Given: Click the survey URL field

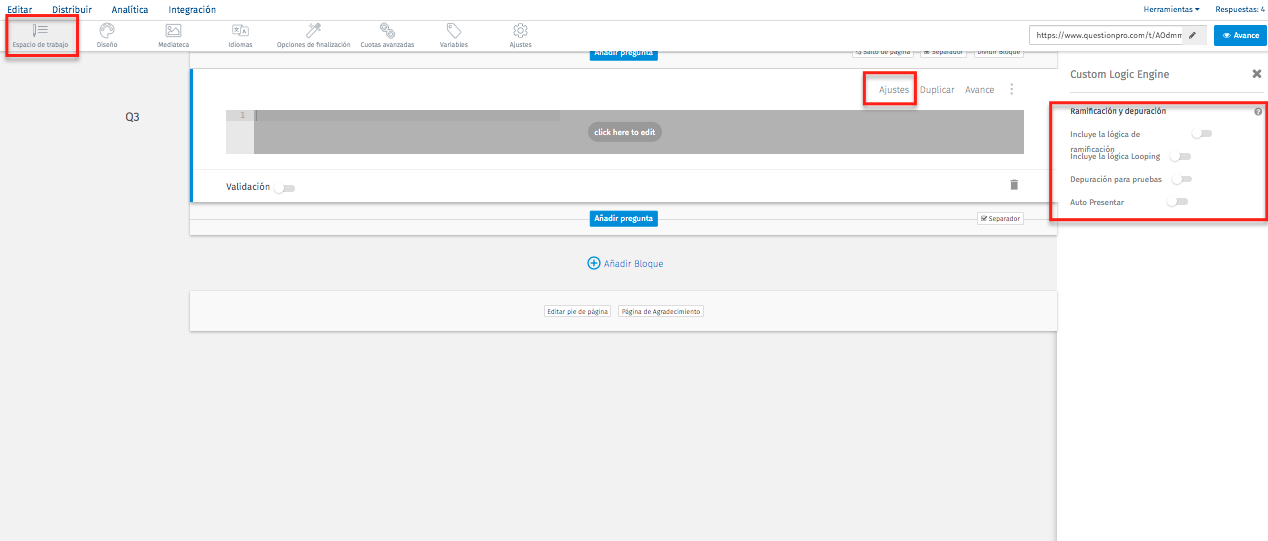Looking at the screenshot, I should pyautogui.click(x=1108, y=35).
